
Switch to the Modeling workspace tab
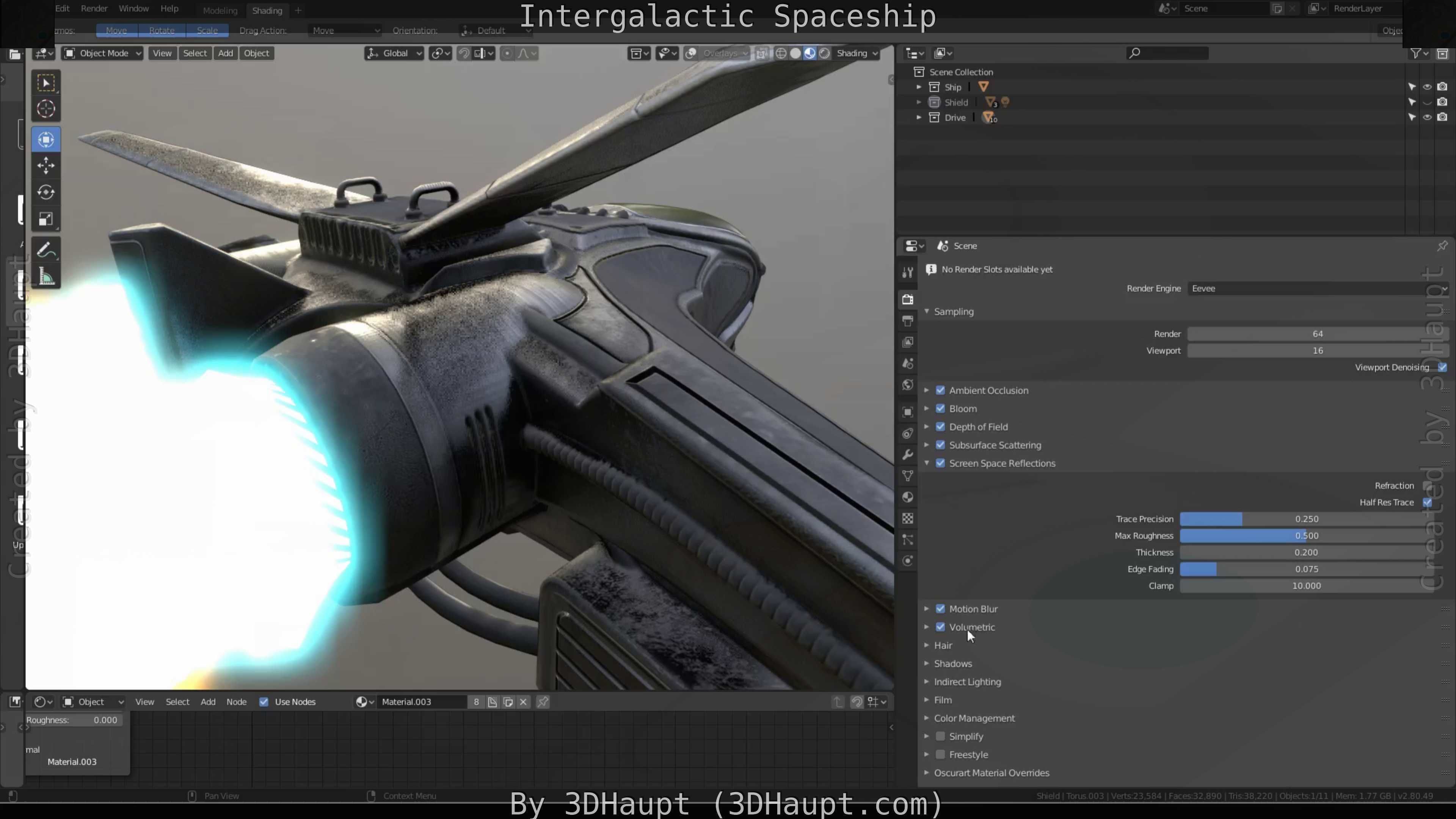tap(220, 10)
